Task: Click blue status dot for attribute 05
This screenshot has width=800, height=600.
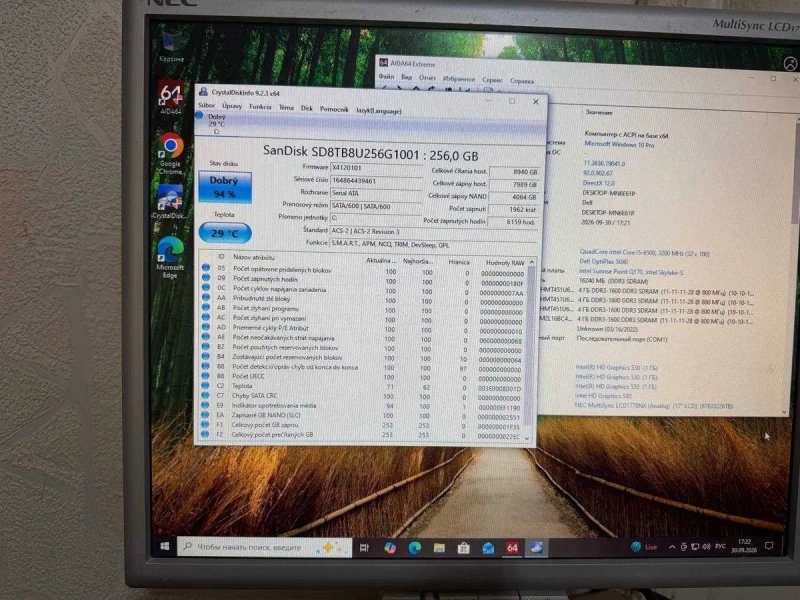Action: [x=206, y=267]
